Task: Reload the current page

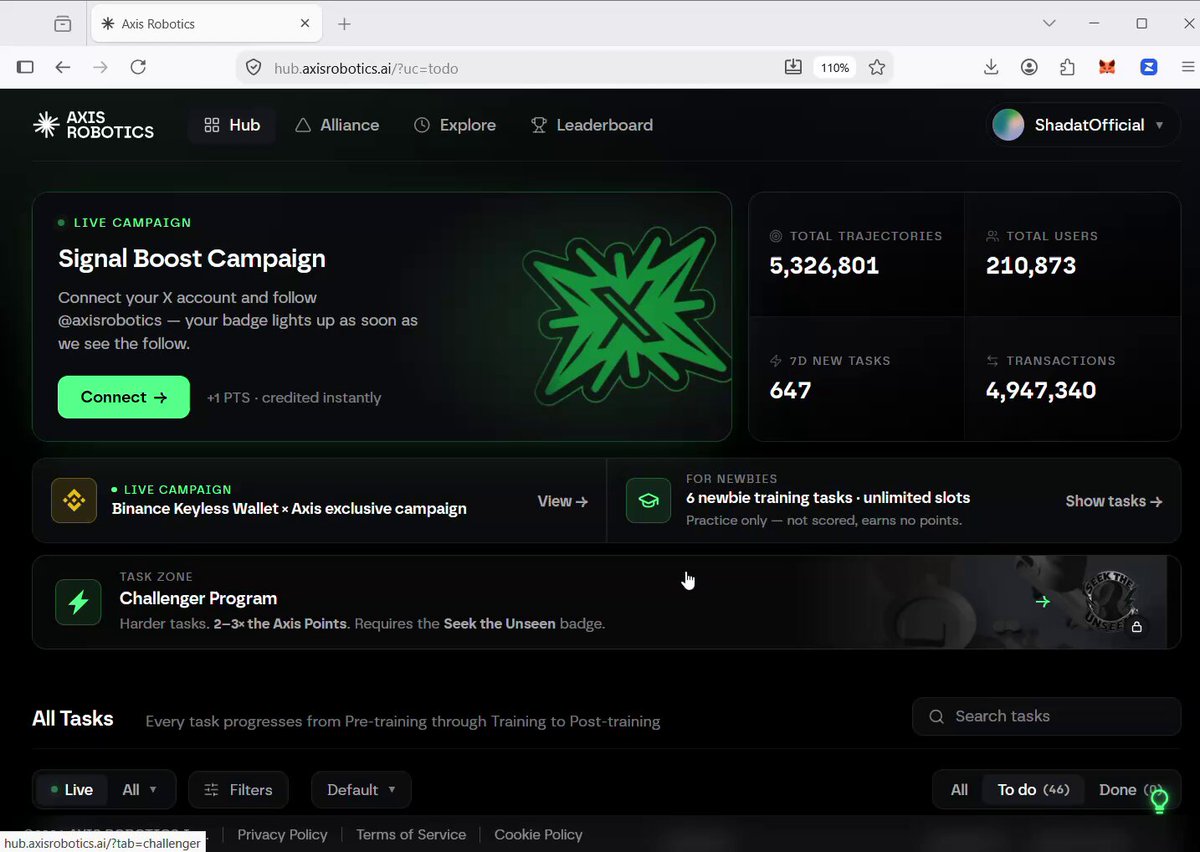Action: [138, 67]
